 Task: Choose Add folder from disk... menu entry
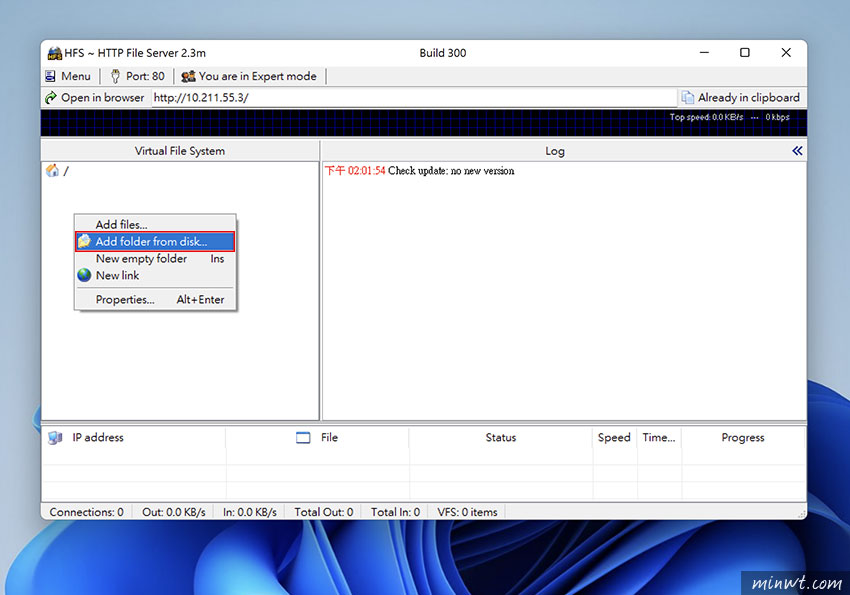point(155,242)
